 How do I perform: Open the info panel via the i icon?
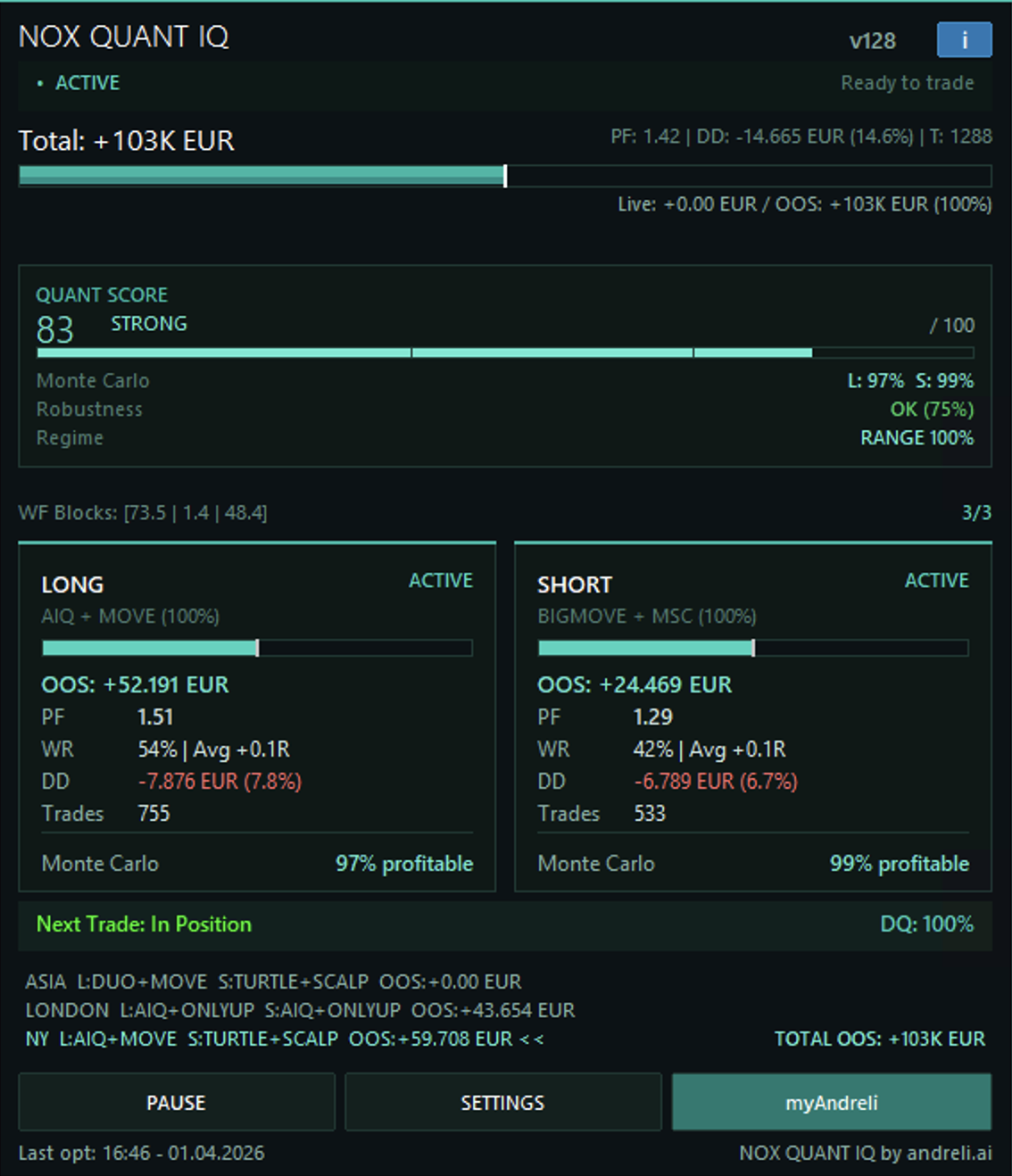pyautogui.click(x=965, y=39)
